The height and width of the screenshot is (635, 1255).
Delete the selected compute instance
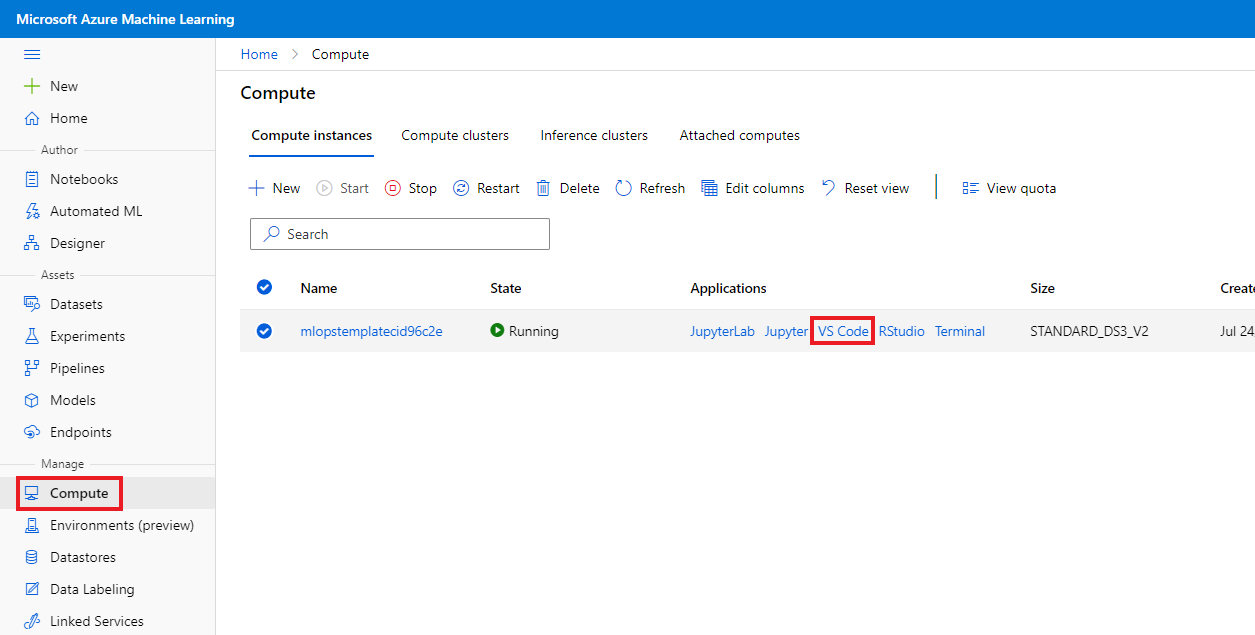click(567, 188)
